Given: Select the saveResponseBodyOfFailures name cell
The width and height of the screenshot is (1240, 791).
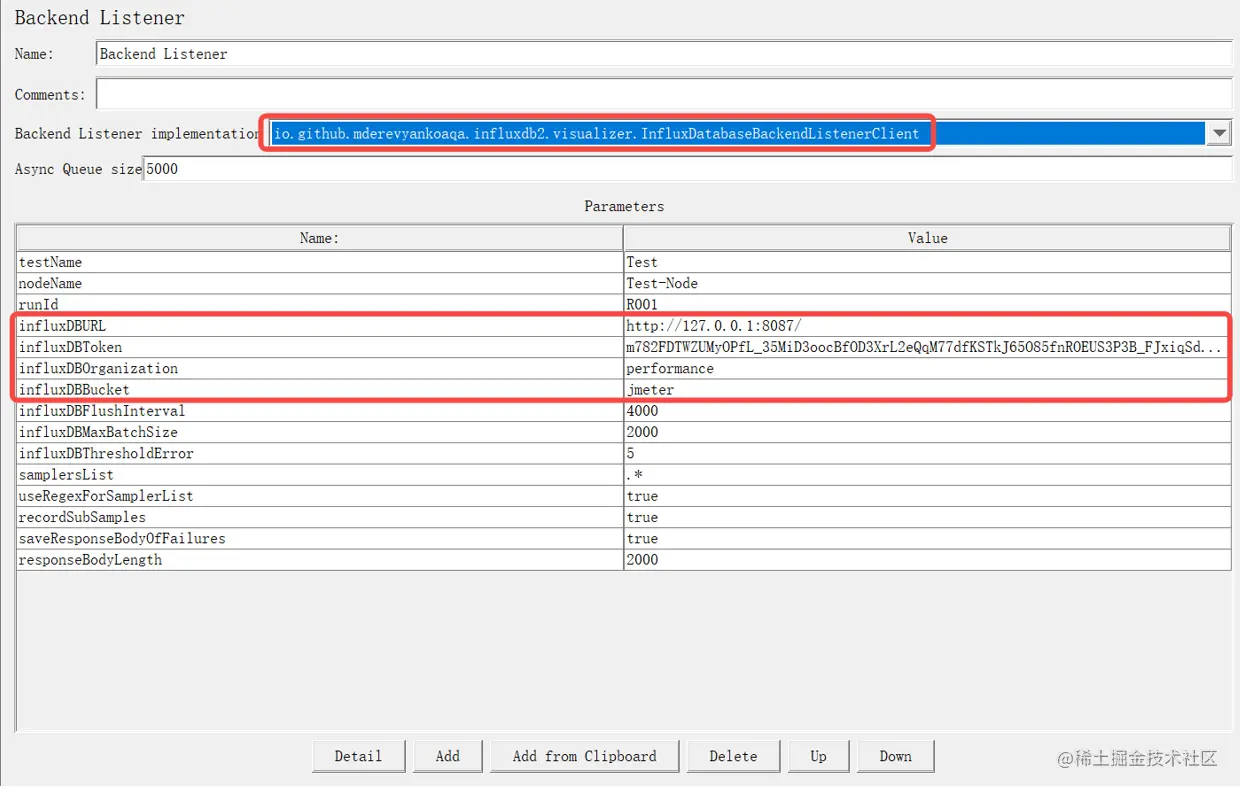Looking at the screenshot, I should pyautogui.click(x=320, y=538).
